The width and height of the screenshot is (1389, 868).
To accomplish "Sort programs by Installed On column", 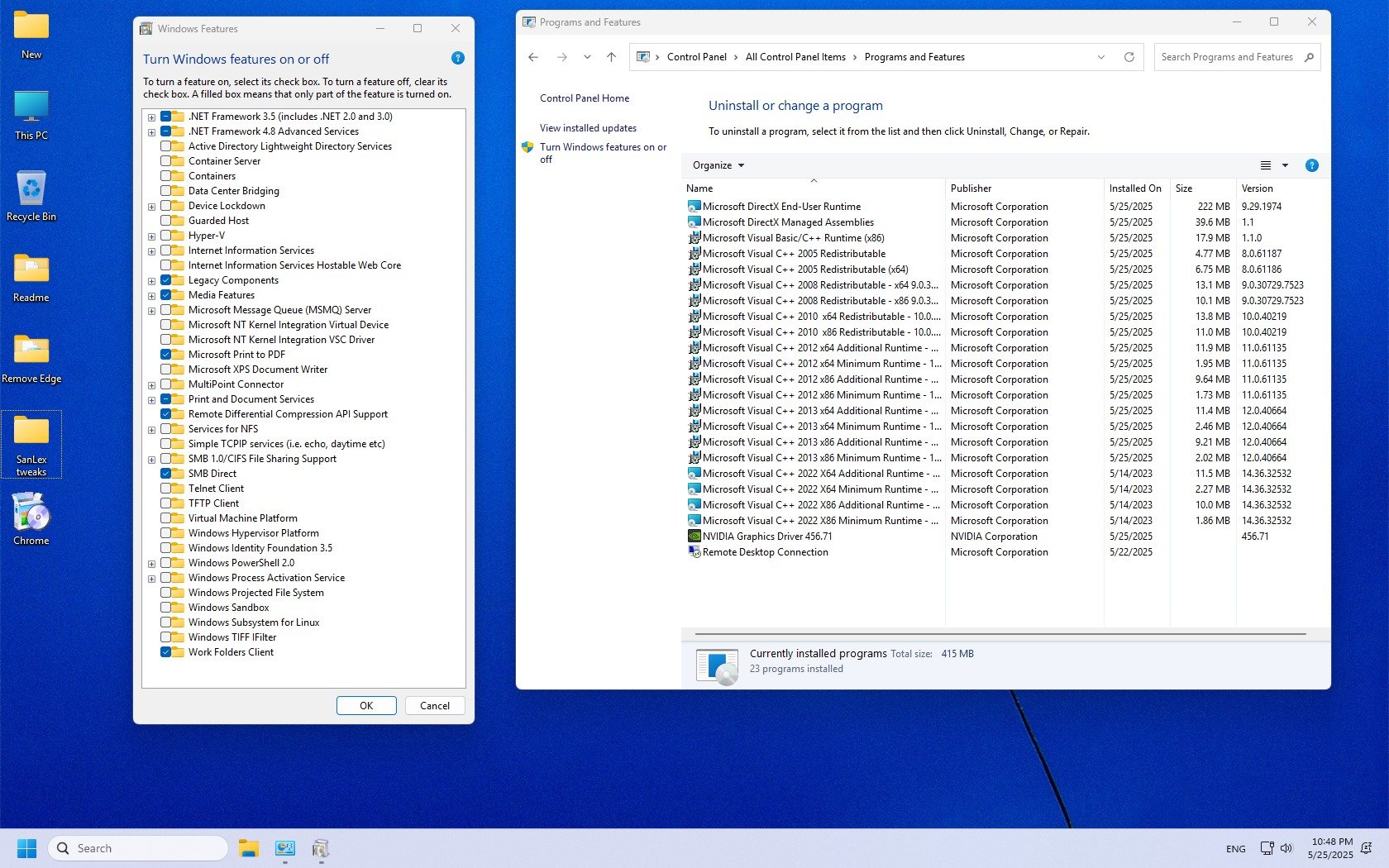I will point(1134,188).
